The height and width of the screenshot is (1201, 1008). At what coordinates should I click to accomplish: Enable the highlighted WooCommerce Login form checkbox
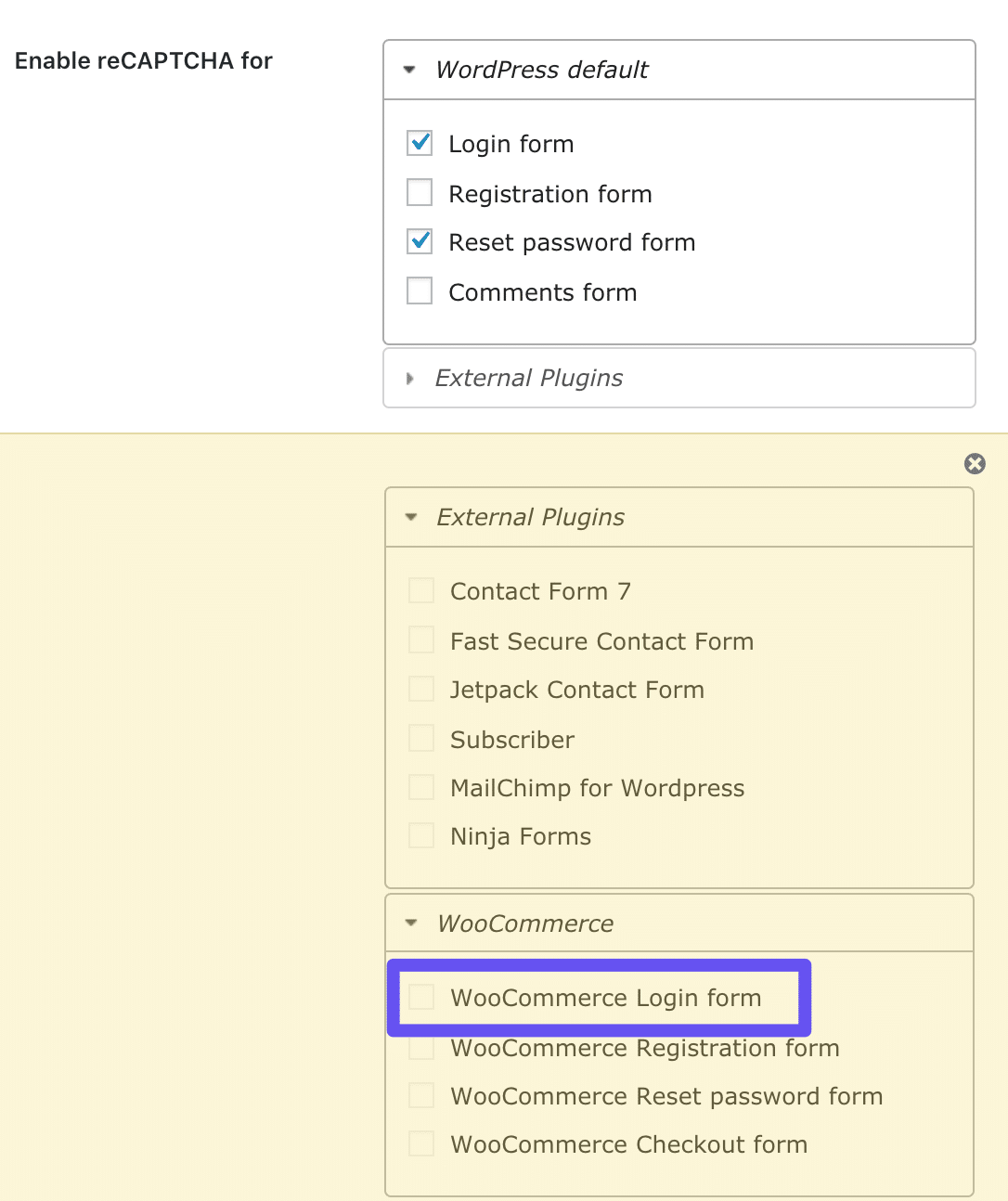[x=421, y=997]
